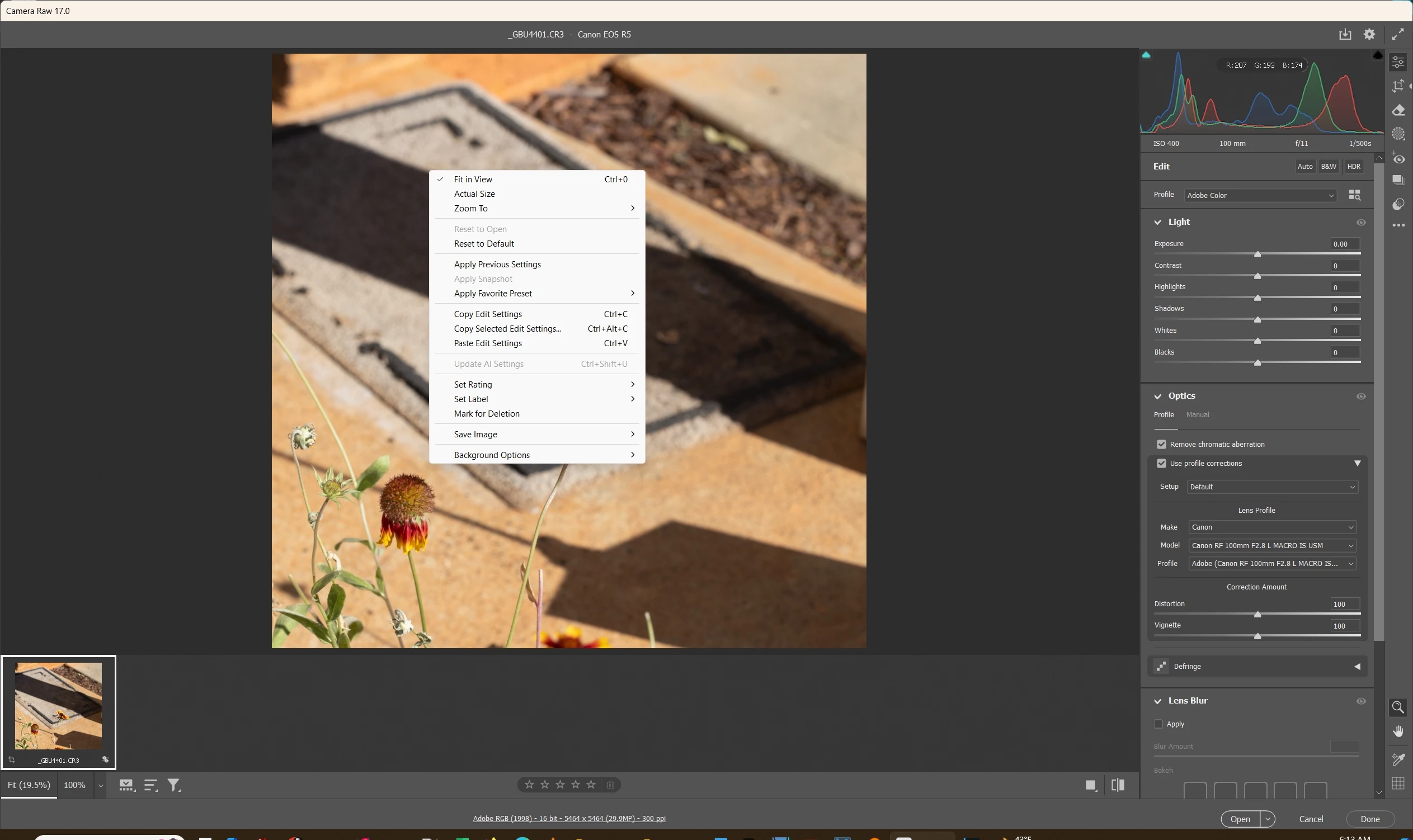Screen dimensions: 1413x840
Task: Open Camera Raw preferences gear icon
Action: 1369,35
